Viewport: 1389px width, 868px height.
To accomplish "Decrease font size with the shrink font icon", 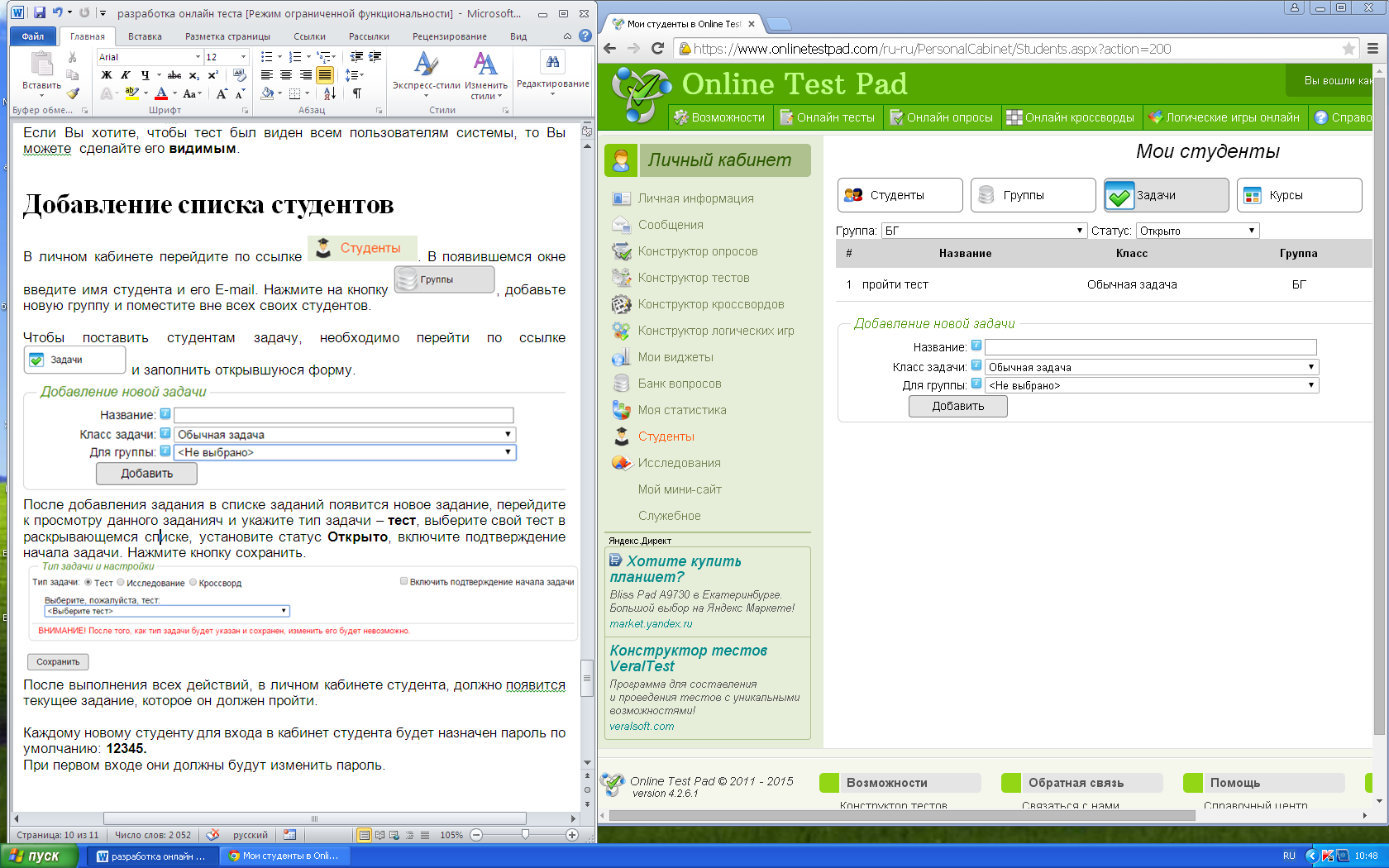I will point(240,93).
